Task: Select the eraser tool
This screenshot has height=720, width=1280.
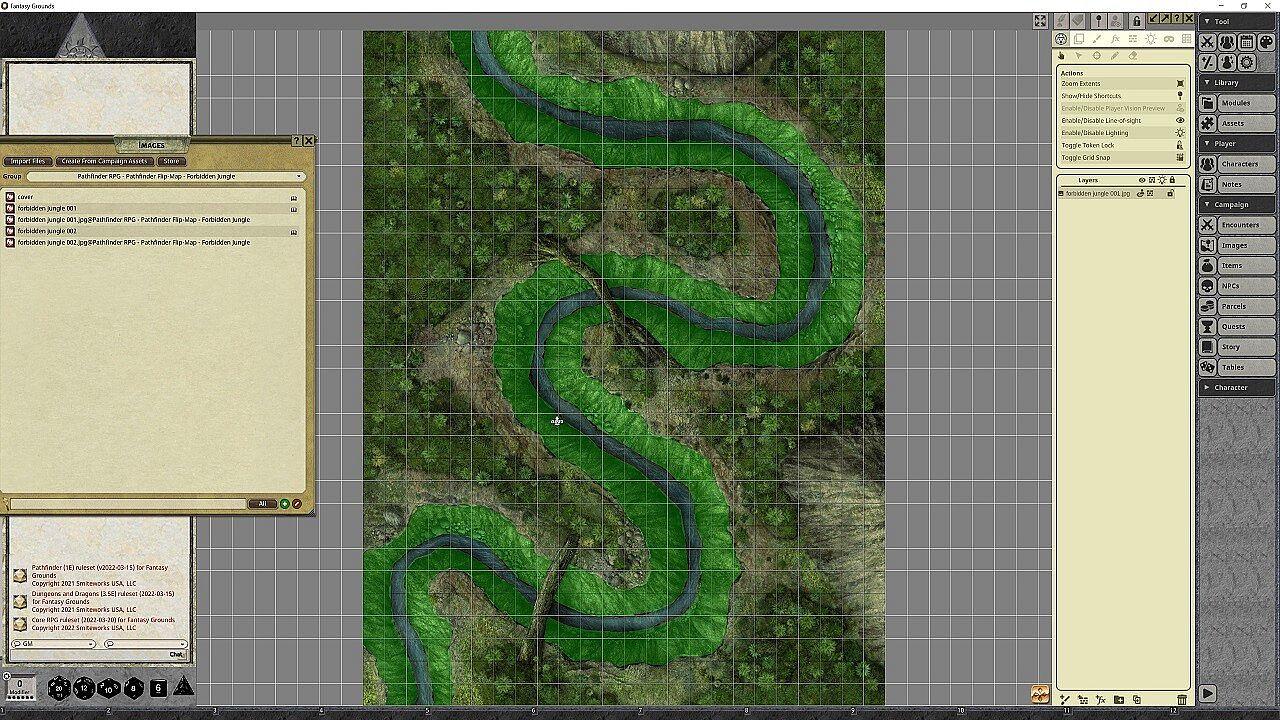Action: pos(1133,56)
